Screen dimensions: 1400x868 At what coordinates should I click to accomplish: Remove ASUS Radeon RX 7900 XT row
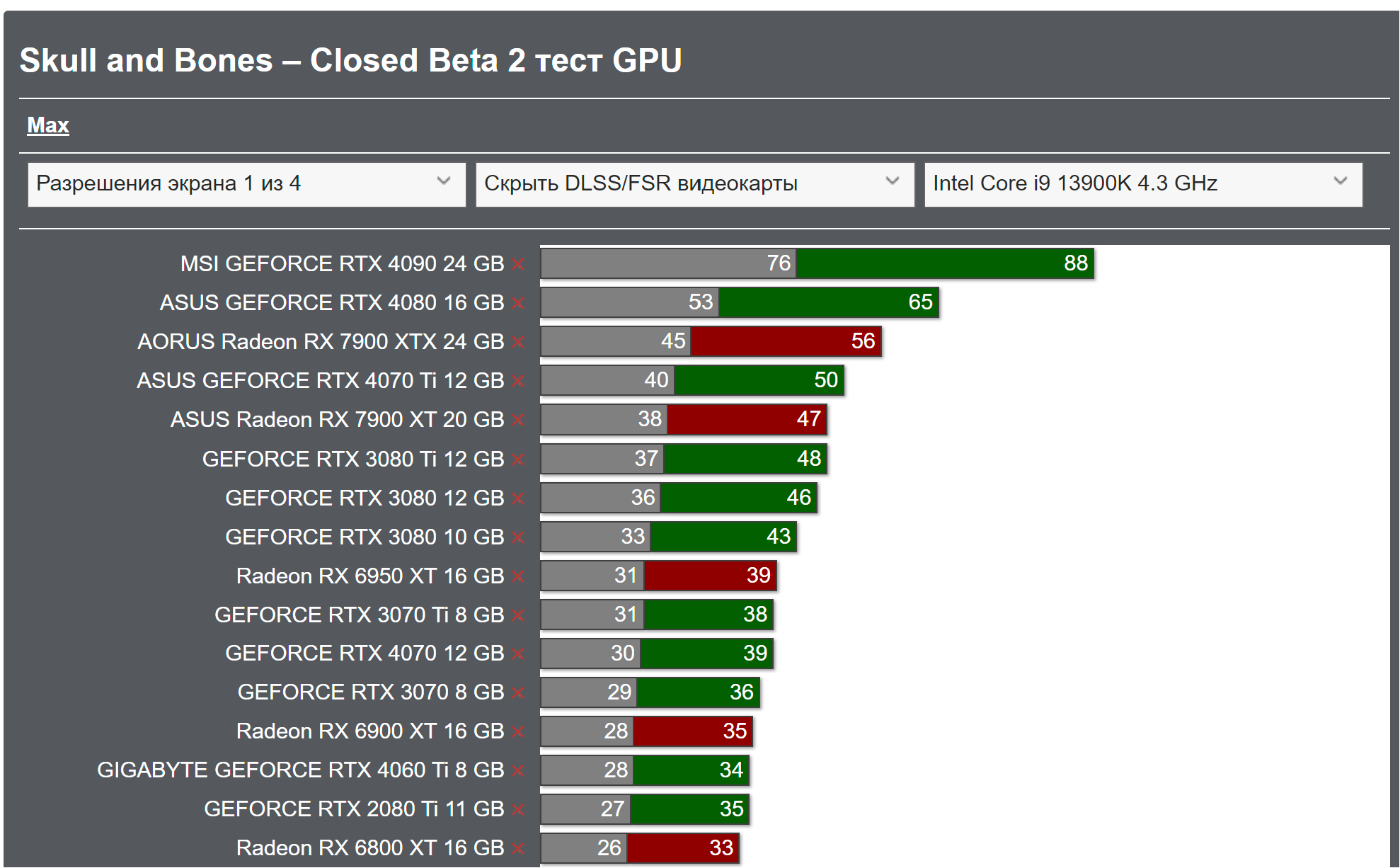[518, 420]
